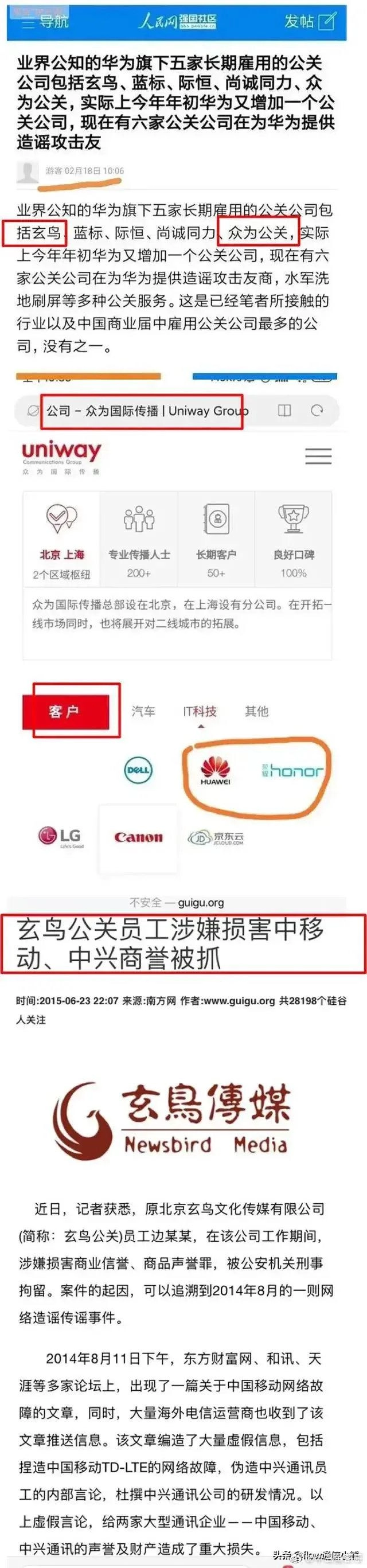Click the 人民网强国社区 logo

coord(177,22)
